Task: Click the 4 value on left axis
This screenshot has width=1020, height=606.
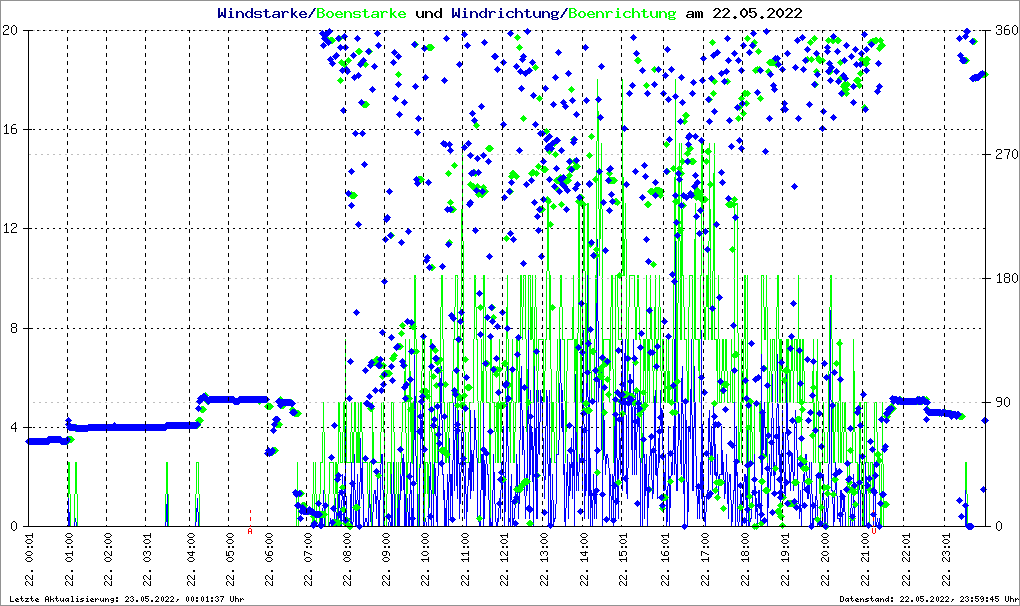Action: (14, 428)
